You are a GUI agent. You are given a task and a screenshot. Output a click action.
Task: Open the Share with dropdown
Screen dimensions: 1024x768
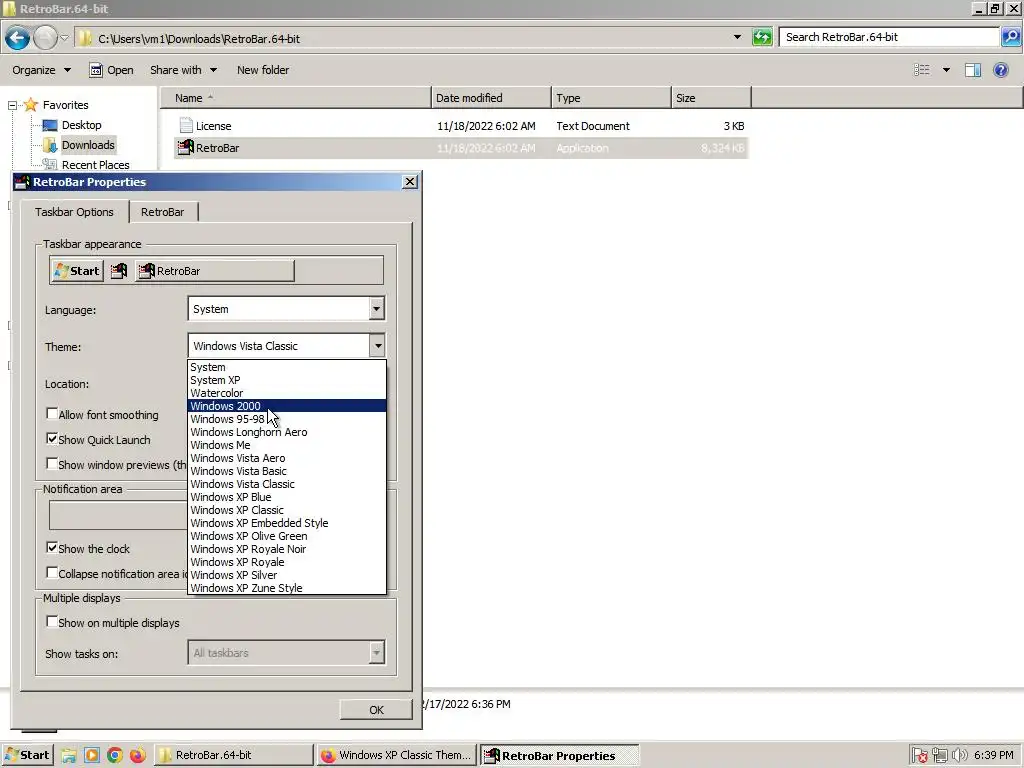click(x=183, y=70)
